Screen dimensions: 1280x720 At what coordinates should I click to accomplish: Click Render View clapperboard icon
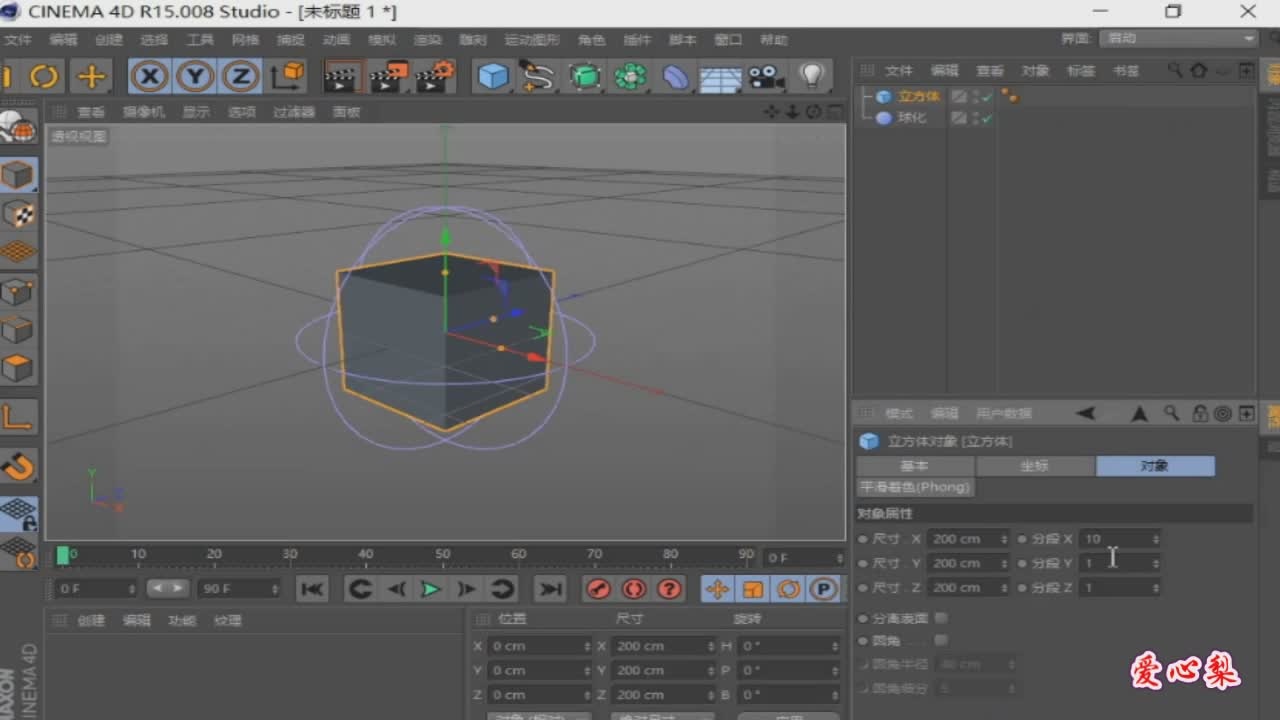pyautogui.click(x=342, y=76)
